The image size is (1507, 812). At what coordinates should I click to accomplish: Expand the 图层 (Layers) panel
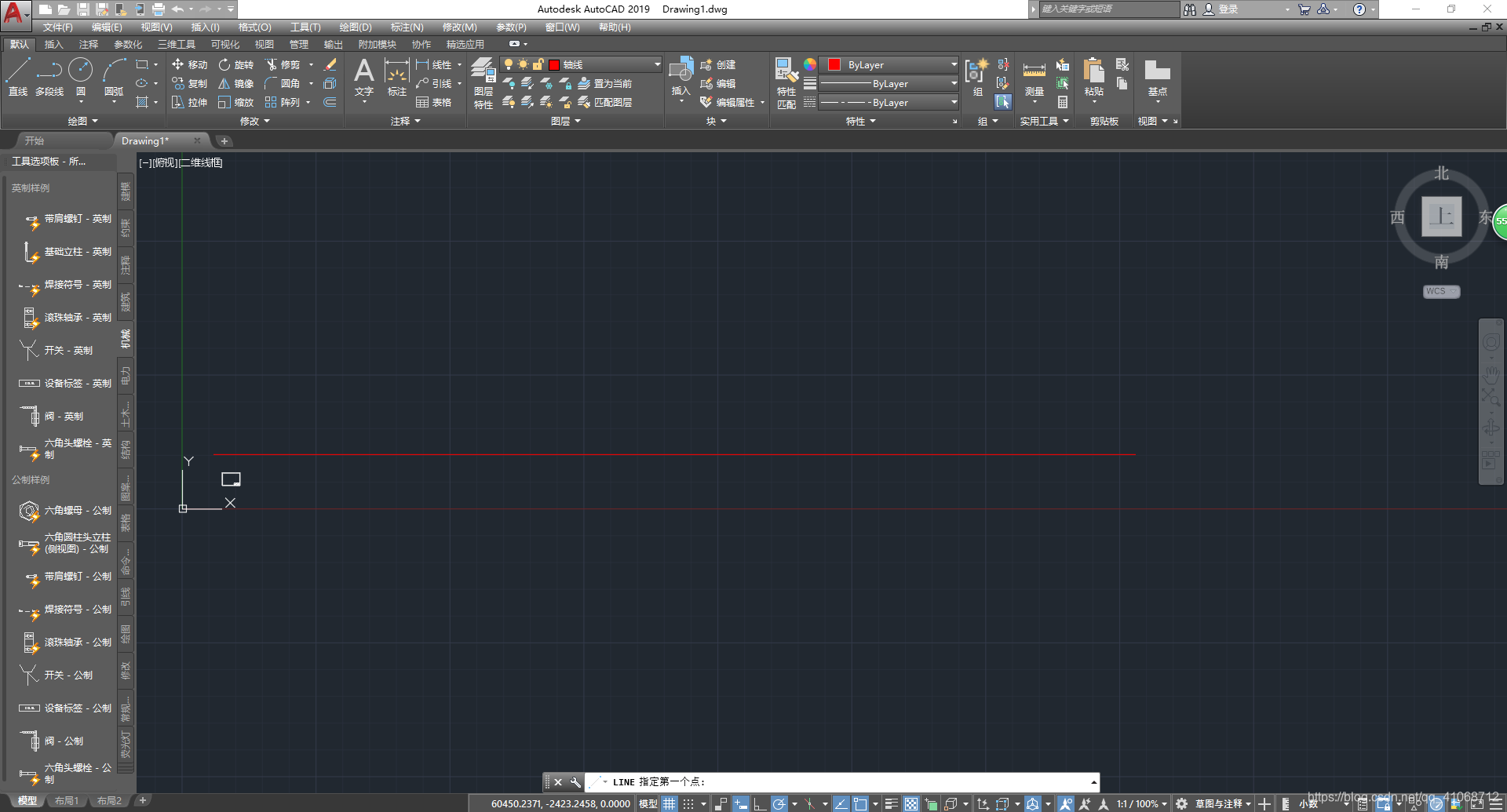pyautogui.click(x=565, y=121)
